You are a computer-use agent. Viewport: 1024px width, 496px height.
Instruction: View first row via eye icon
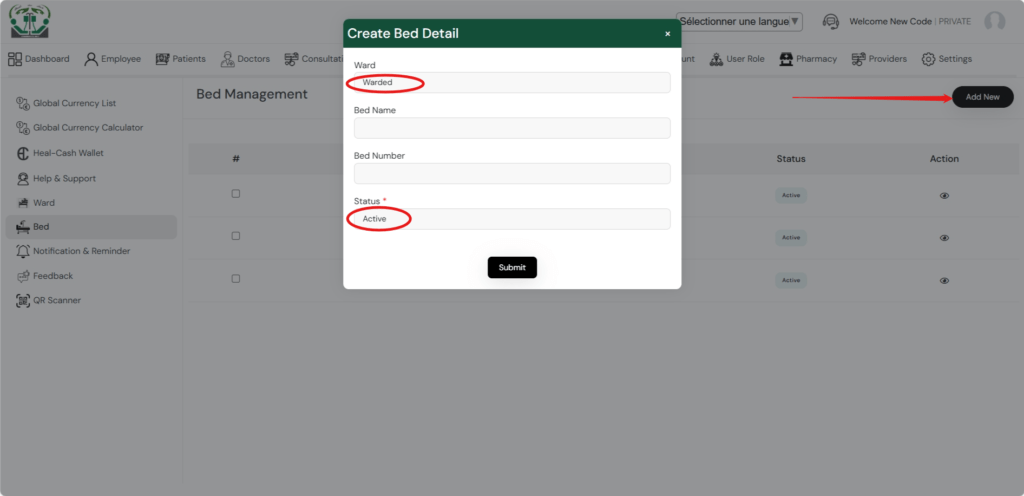[x=944, y=196]
